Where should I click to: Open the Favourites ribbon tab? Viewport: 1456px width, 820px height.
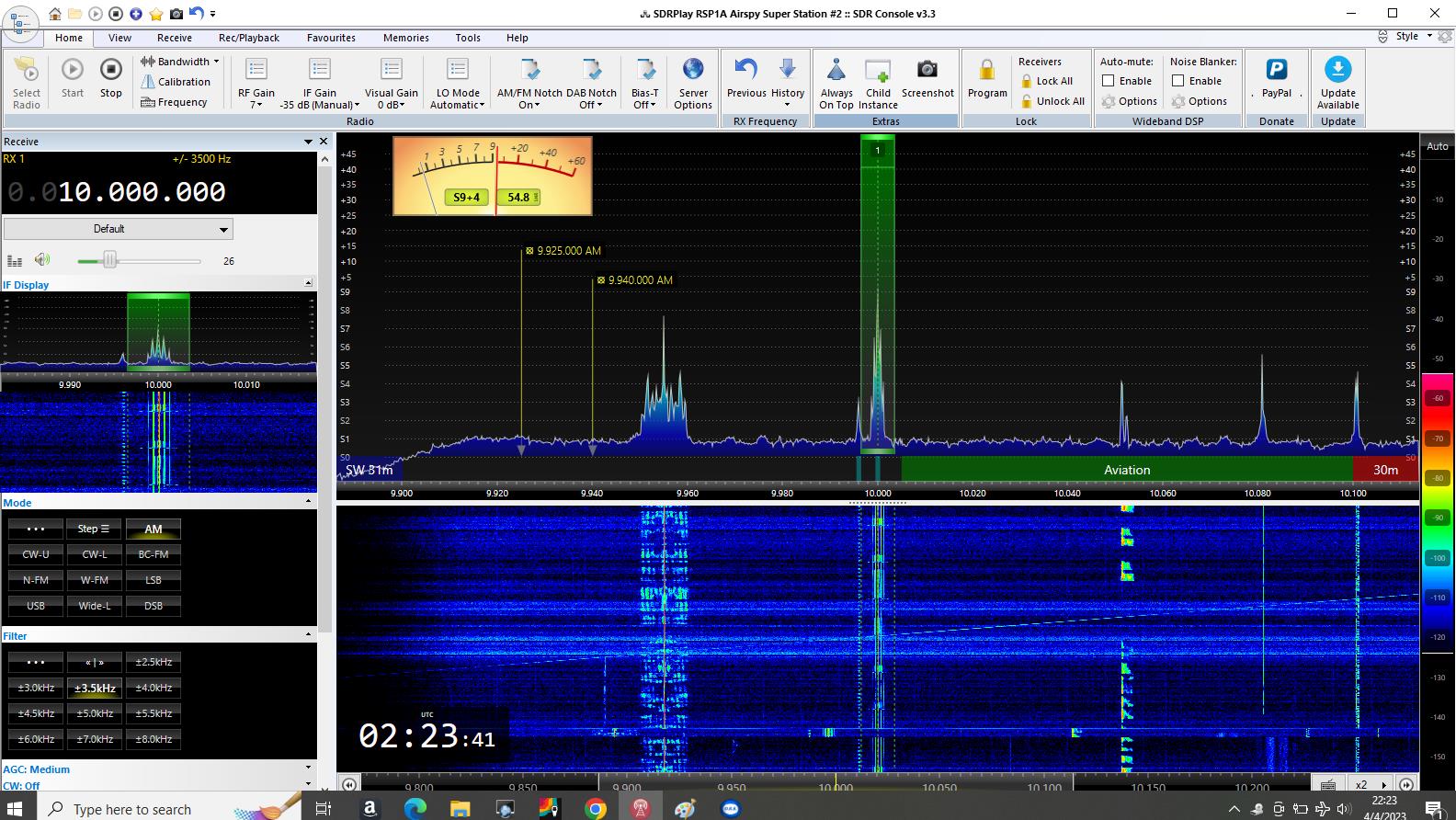point(331,38)
